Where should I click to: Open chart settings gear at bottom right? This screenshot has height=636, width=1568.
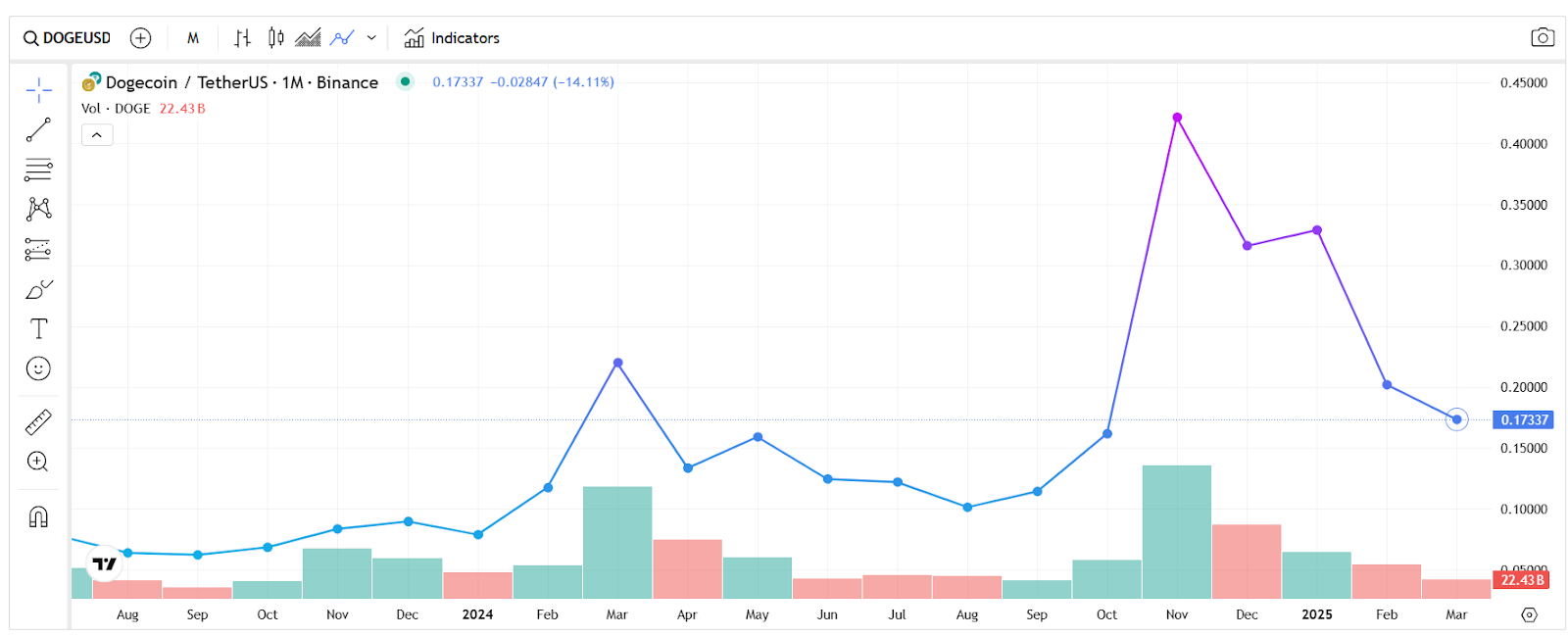point(1529,614)
